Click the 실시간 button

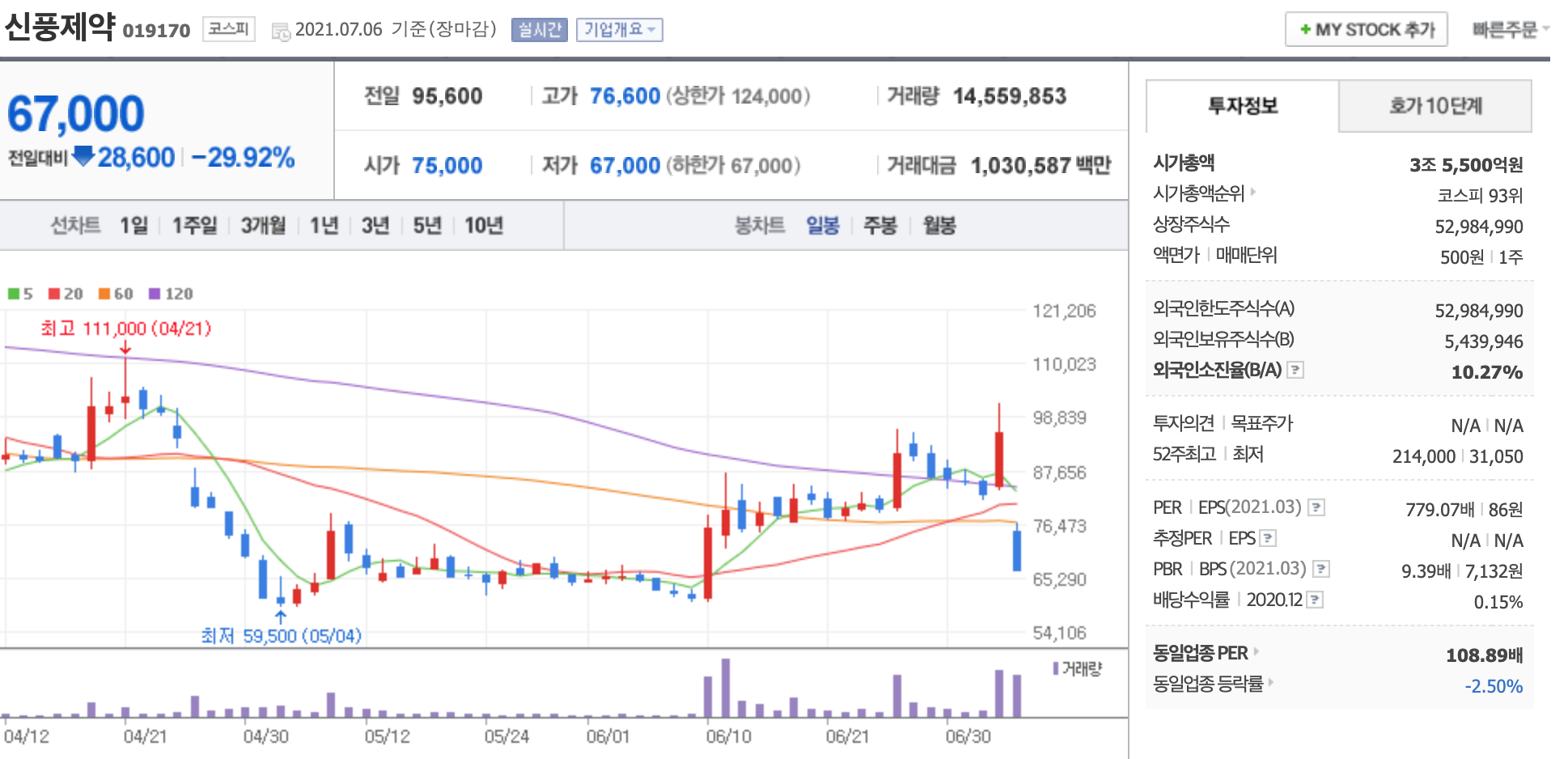540,30
